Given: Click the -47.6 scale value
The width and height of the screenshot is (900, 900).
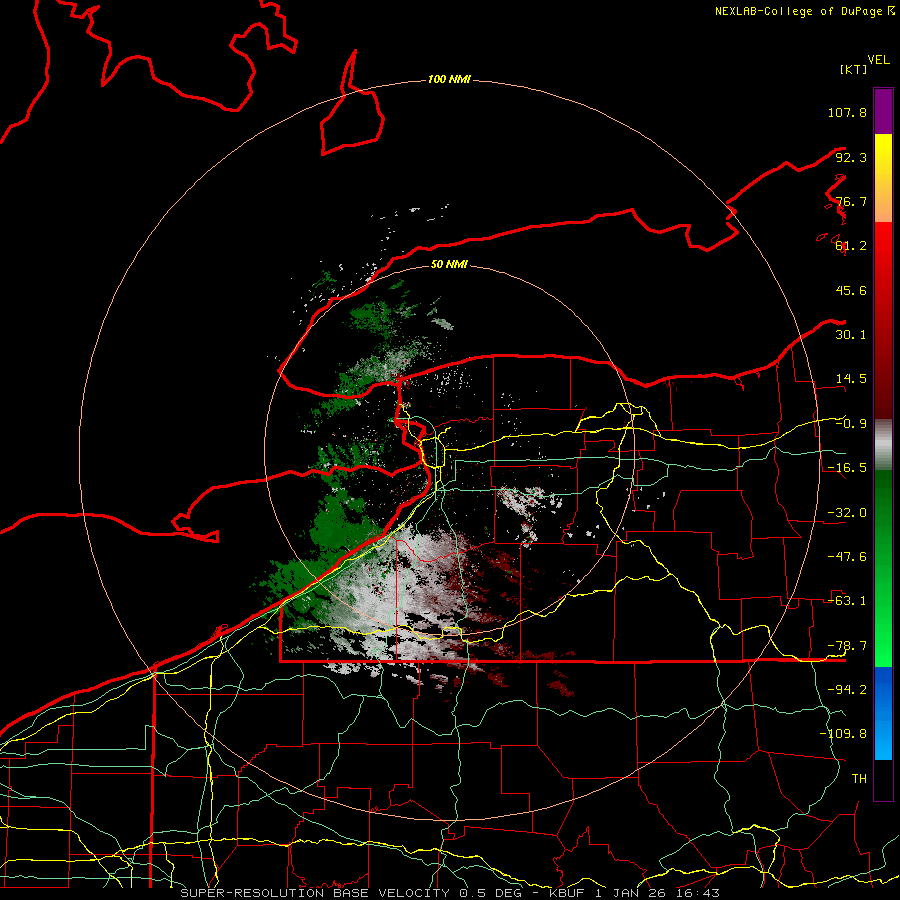Looking at the screenshot, I should [x=847, y=557].
